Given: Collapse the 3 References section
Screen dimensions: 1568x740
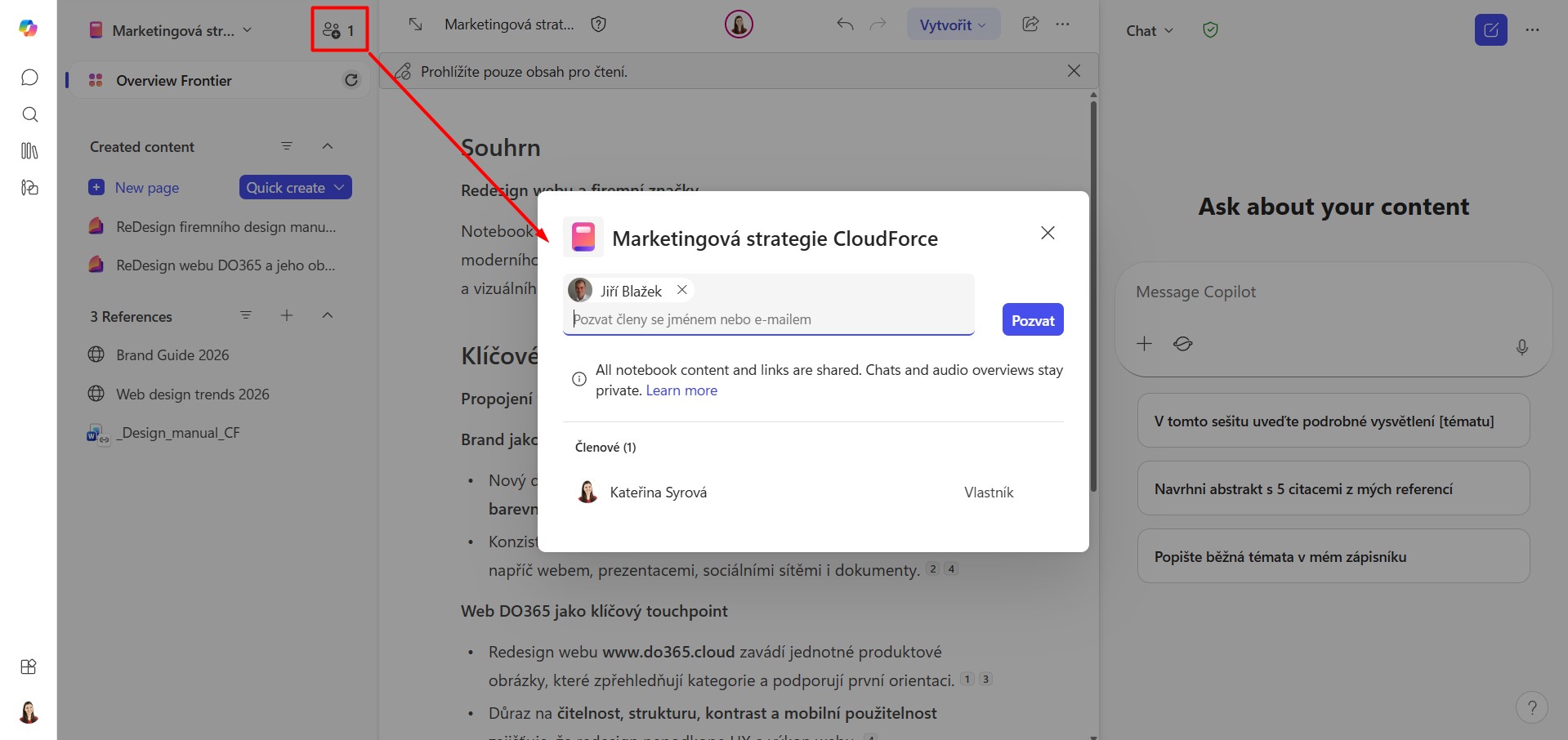Looking at the screenshot, I should click(x=328, y=315).
